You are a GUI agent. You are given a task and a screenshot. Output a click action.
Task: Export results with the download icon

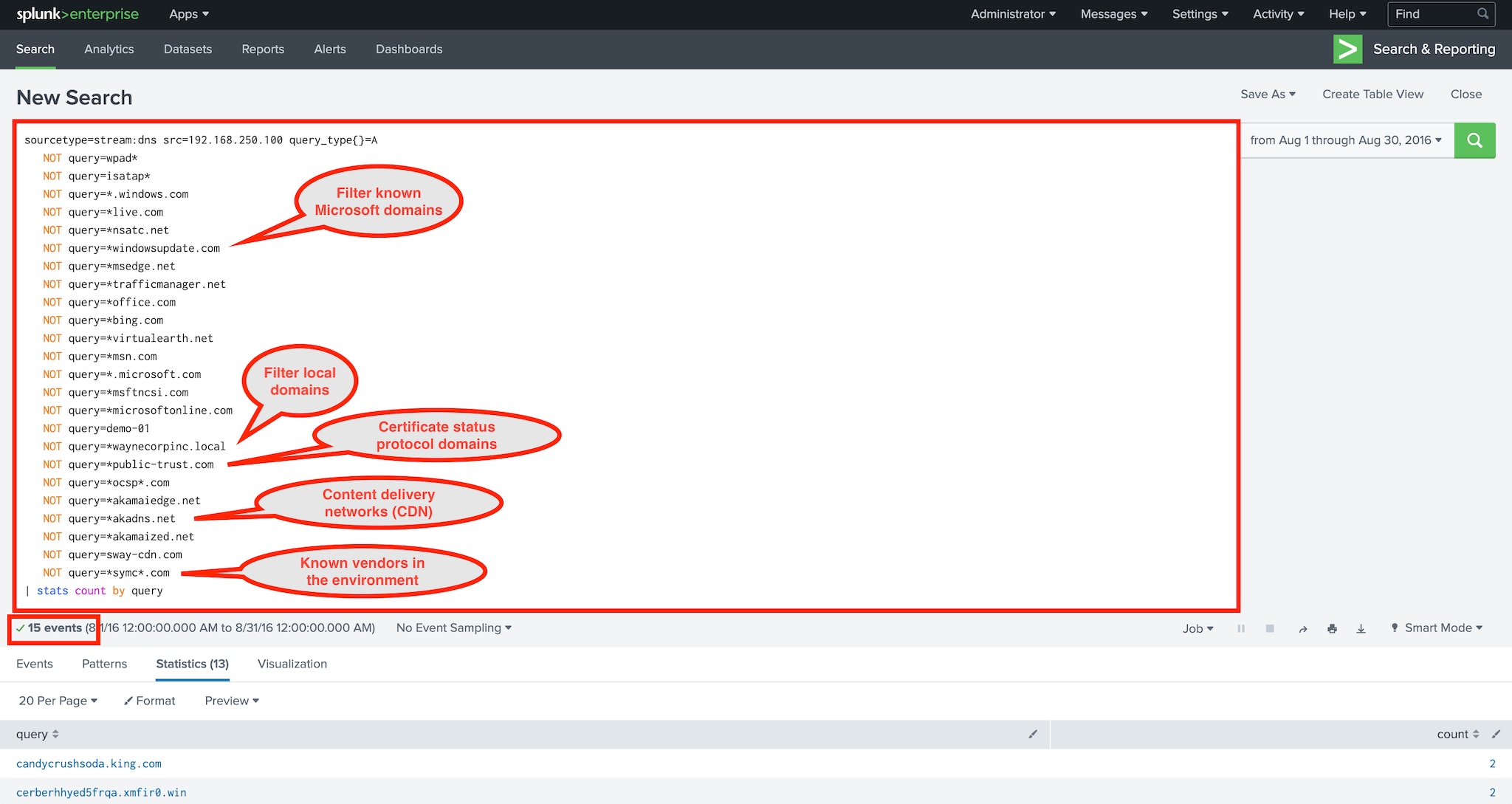pyautogui.click(x=1361, y=628)
